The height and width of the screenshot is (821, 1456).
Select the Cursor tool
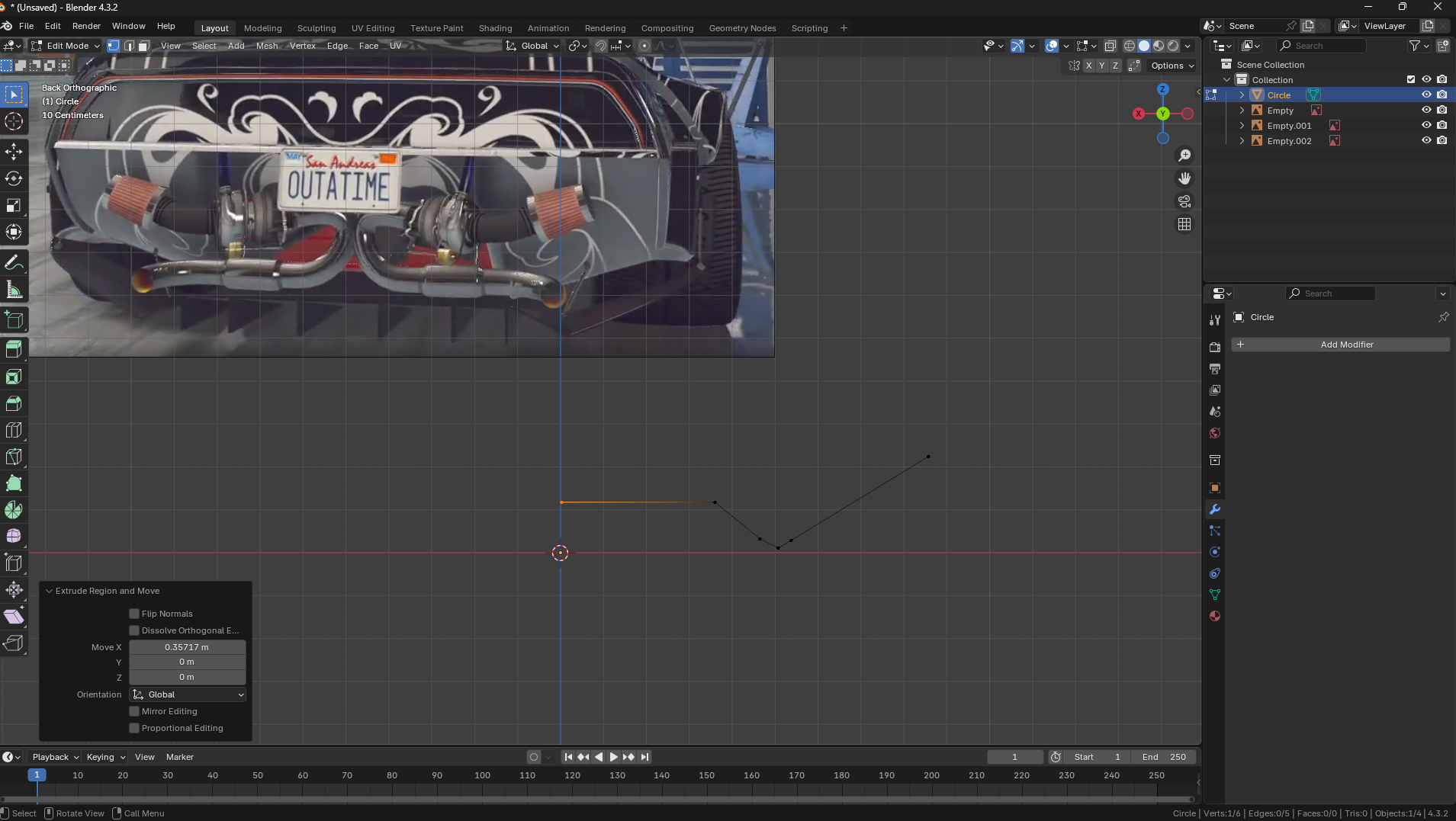click(x=14, y=121)
